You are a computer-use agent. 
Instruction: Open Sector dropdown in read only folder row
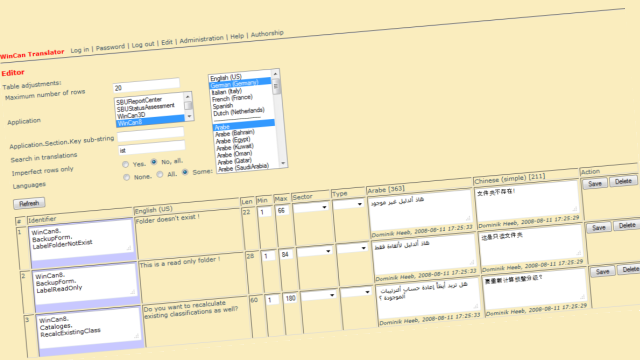click(314, 252)
